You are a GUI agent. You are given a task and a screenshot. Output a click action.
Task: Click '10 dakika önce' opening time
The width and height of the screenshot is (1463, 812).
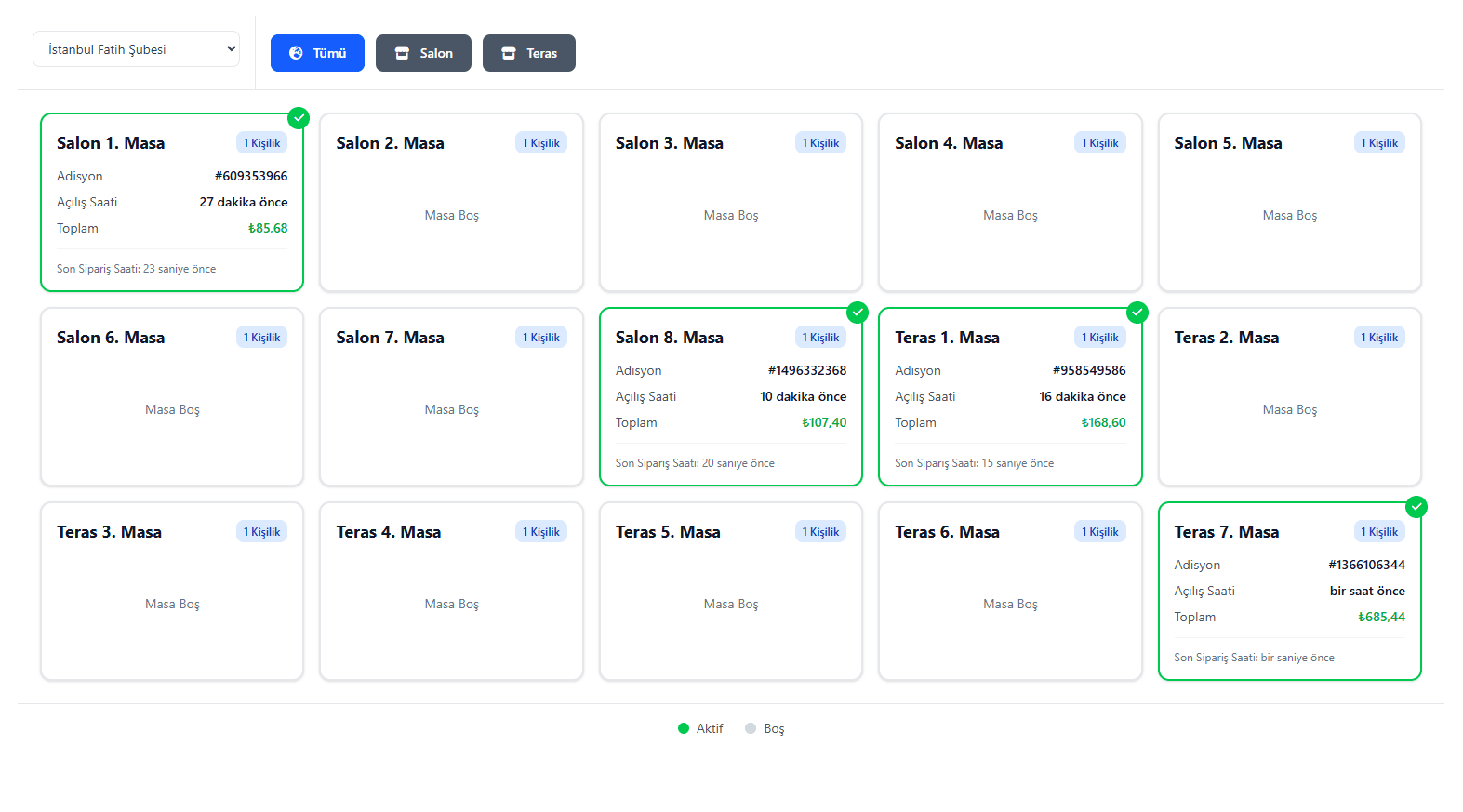803,396
